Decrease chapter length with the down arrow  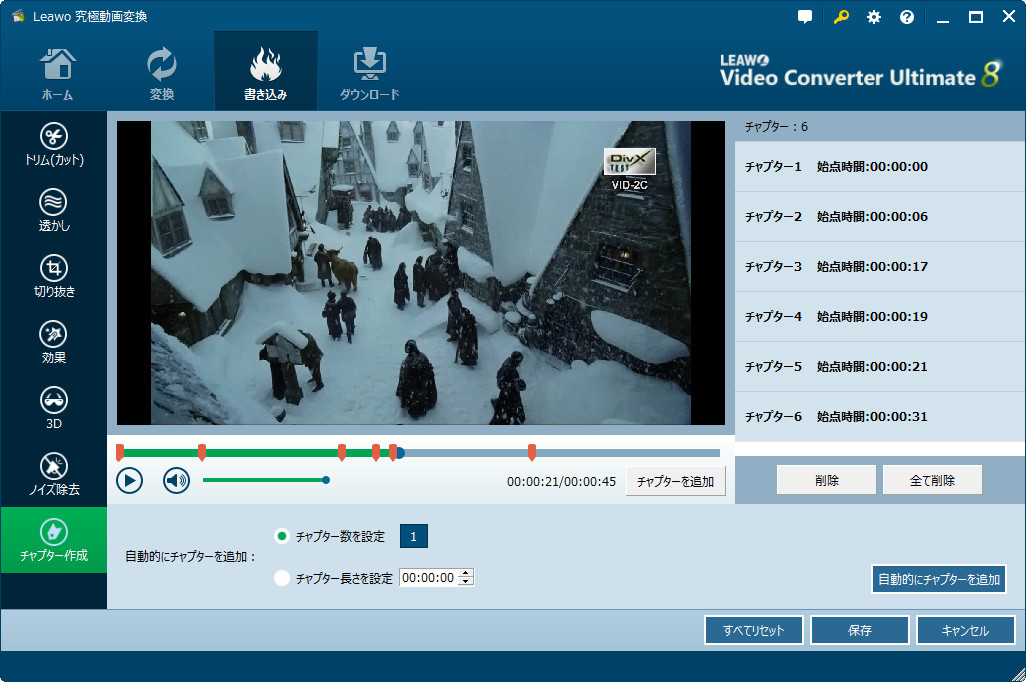pos(466,582)
